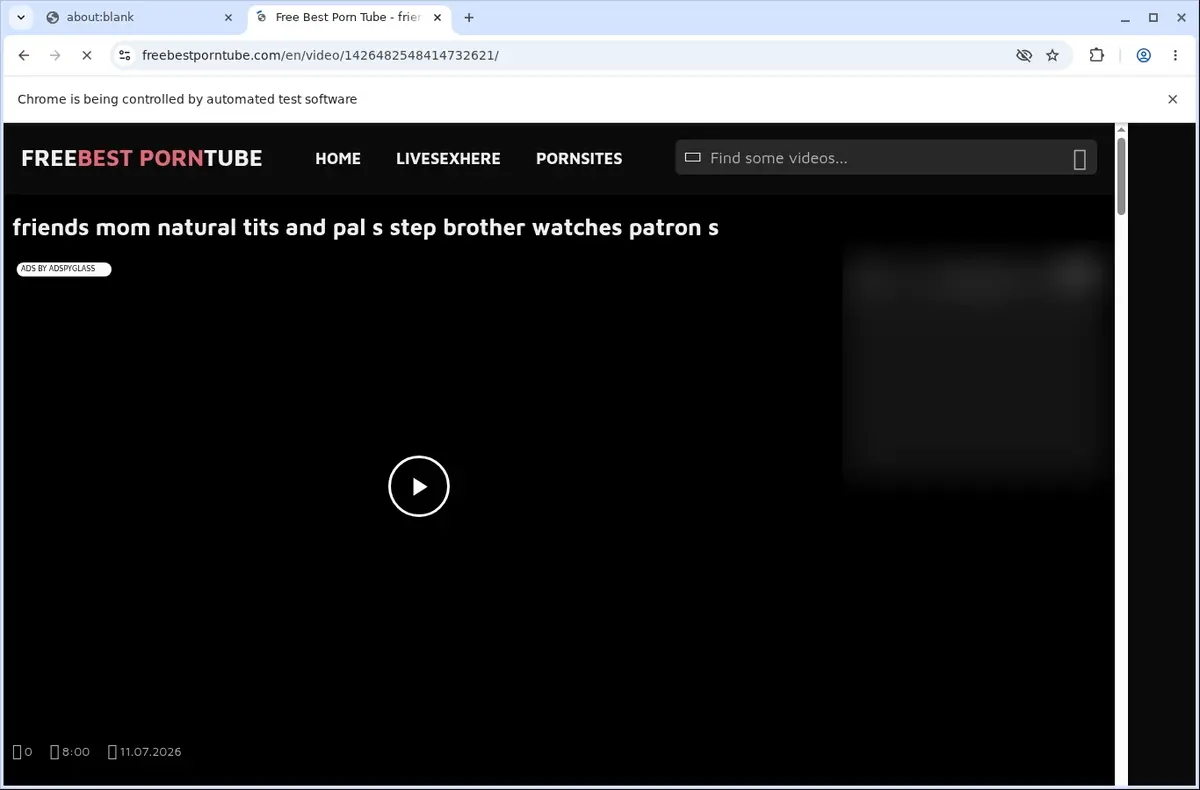
Task: Maximize the Chrome window
Action: pyautogui.click(x=1153, y=17)
